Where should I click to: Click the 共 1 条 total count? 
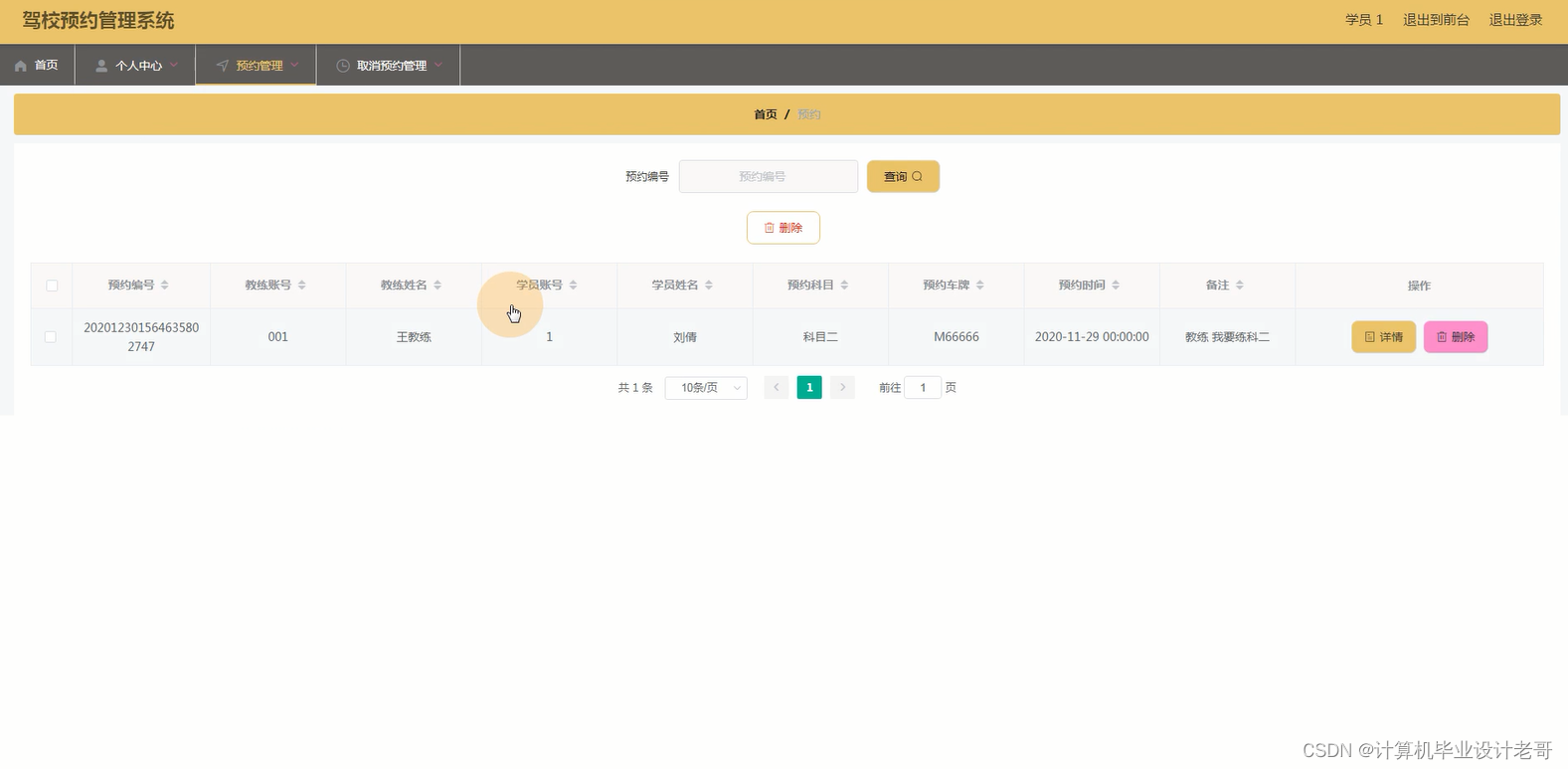(635, 388)
